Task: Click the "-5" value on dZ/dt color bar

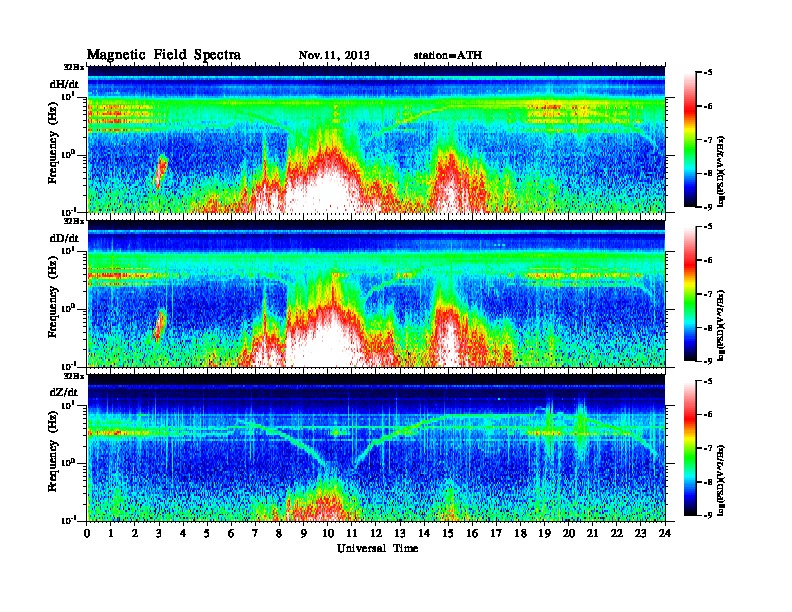Action: click(x=708, y=381)
